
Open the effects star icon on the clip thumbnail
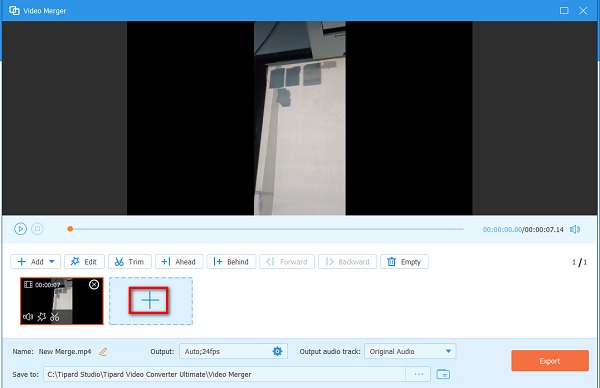(41, 317)
